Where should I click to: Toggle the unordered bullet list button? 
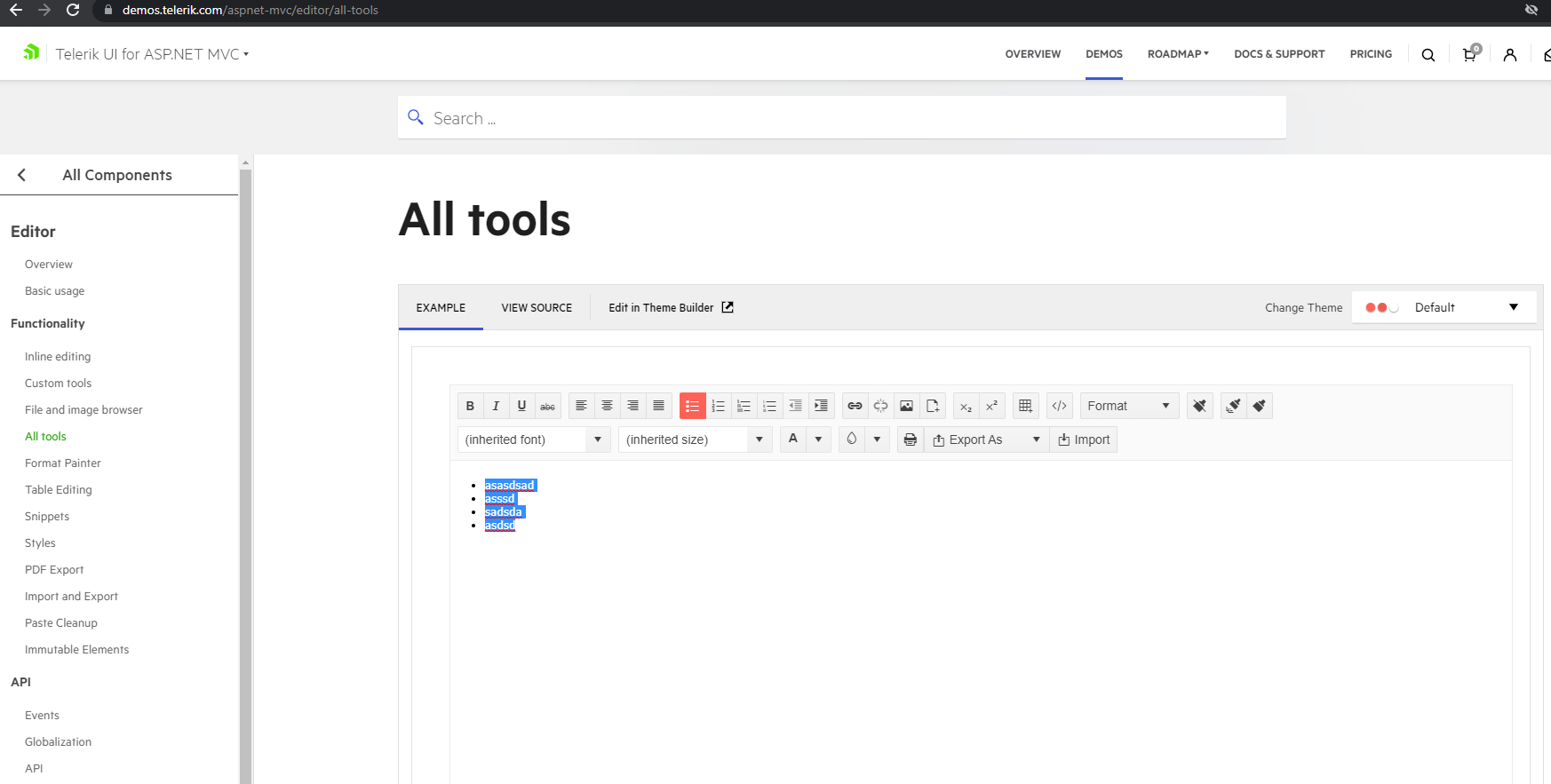(x=692, y=406)
